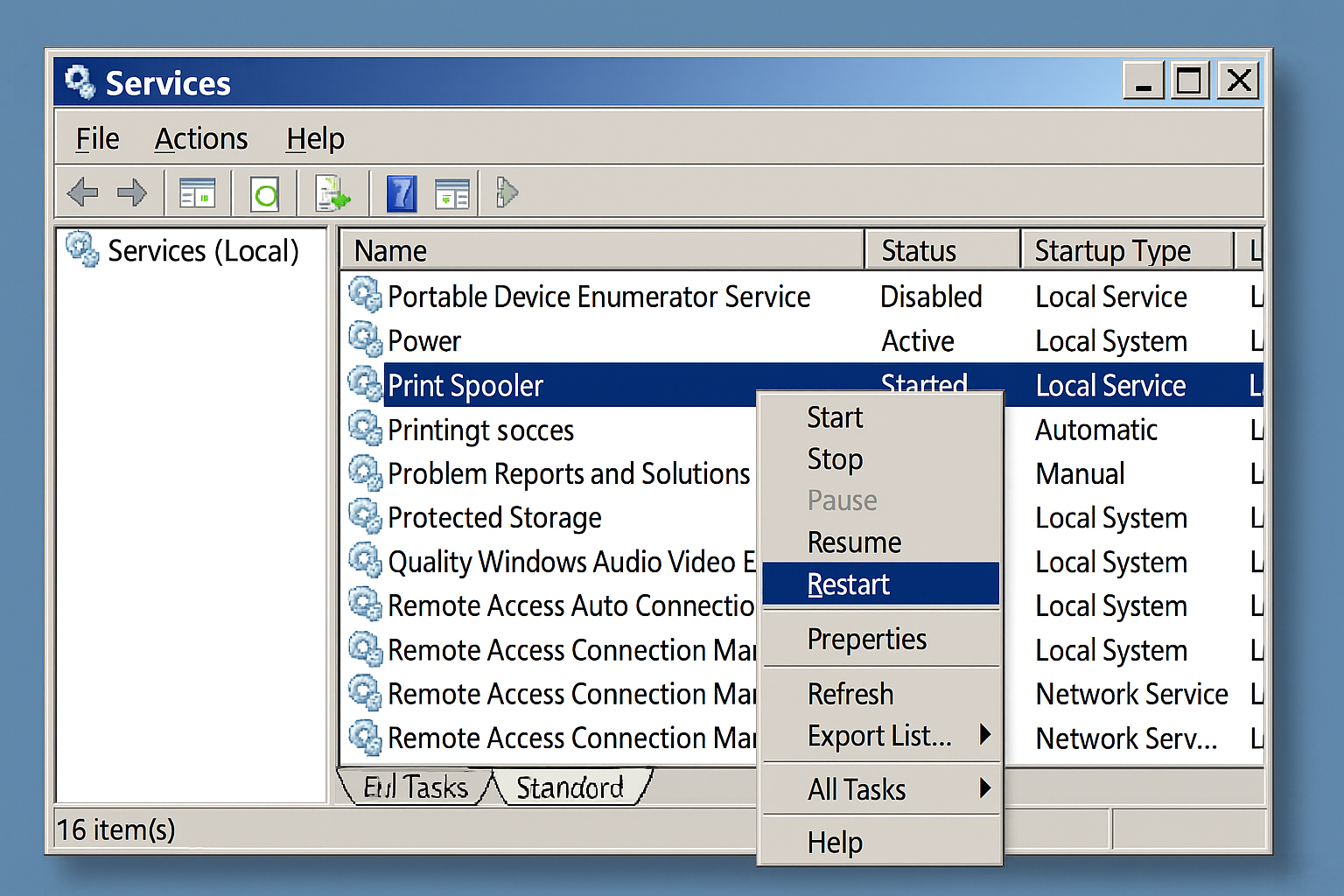Open the Properties toolbar icon
This screenshot has width=1344, height=896.
tap(452, 192)
